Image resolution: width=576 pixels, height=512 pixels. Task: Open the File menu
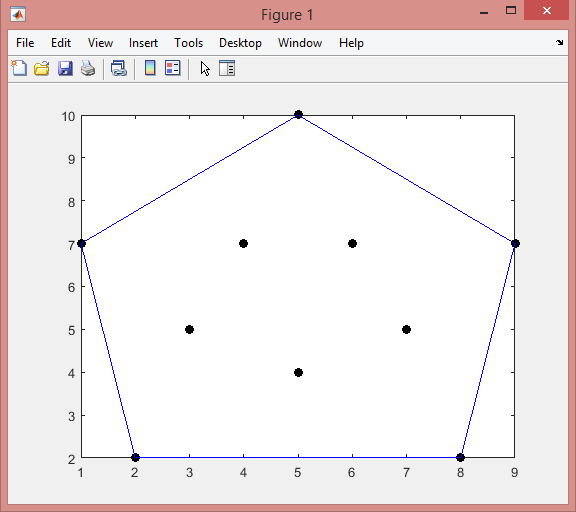[25, 43]
